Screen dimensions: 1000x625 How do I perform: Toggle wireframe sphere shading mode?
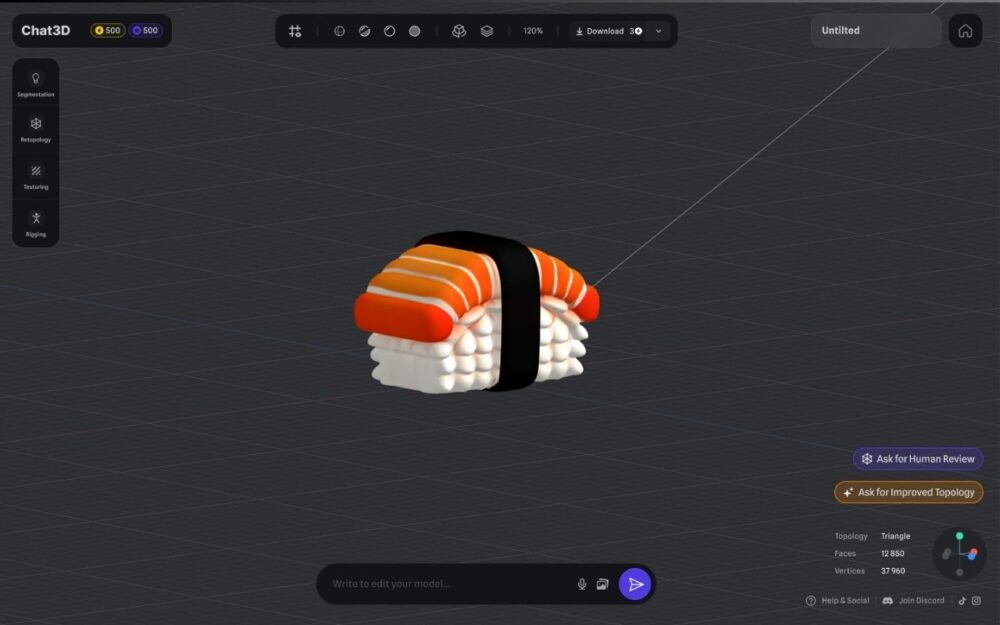pos(339,31)
